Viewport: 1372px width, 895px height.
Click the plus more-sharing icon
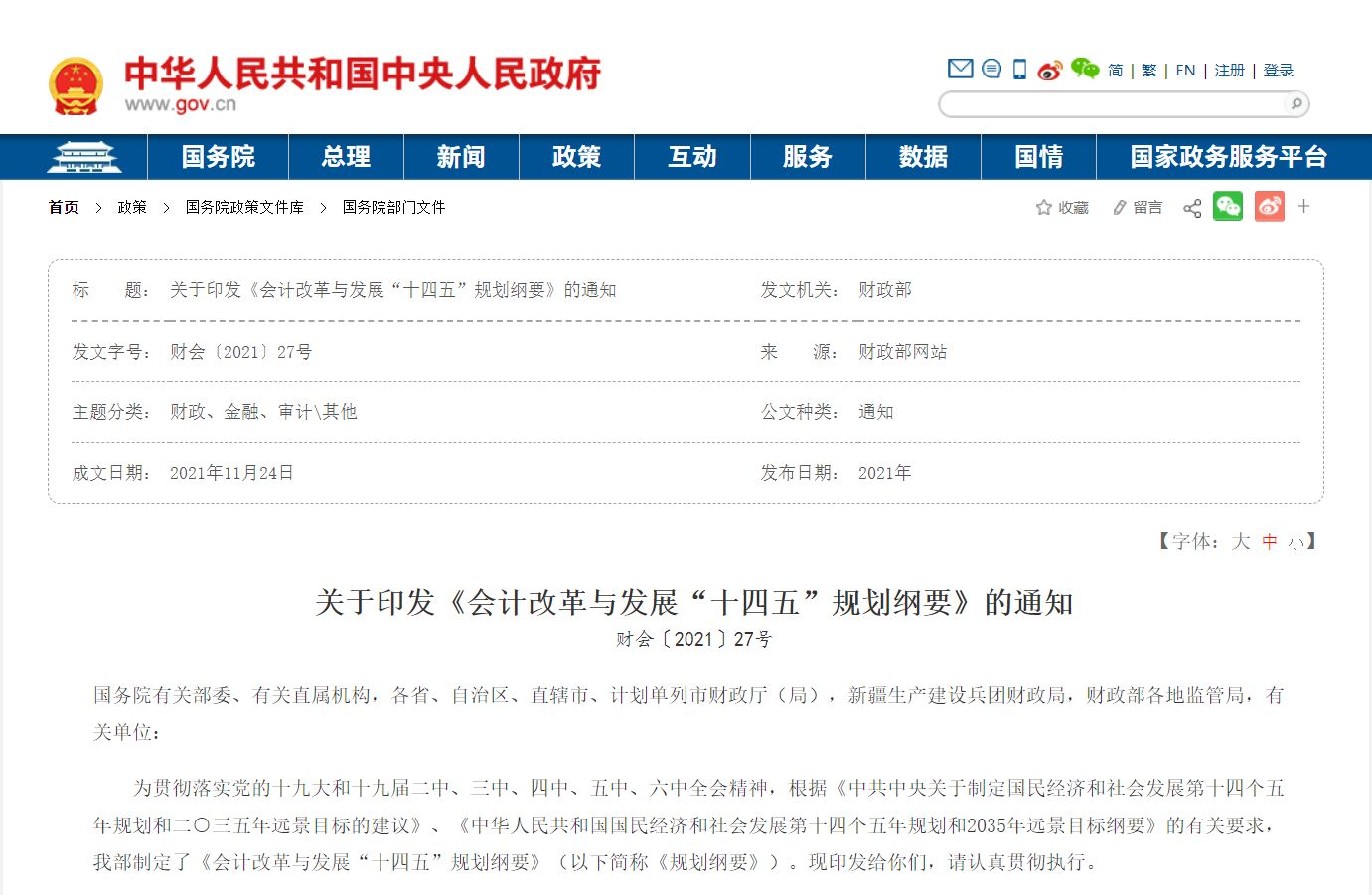tap(1304, 206)
